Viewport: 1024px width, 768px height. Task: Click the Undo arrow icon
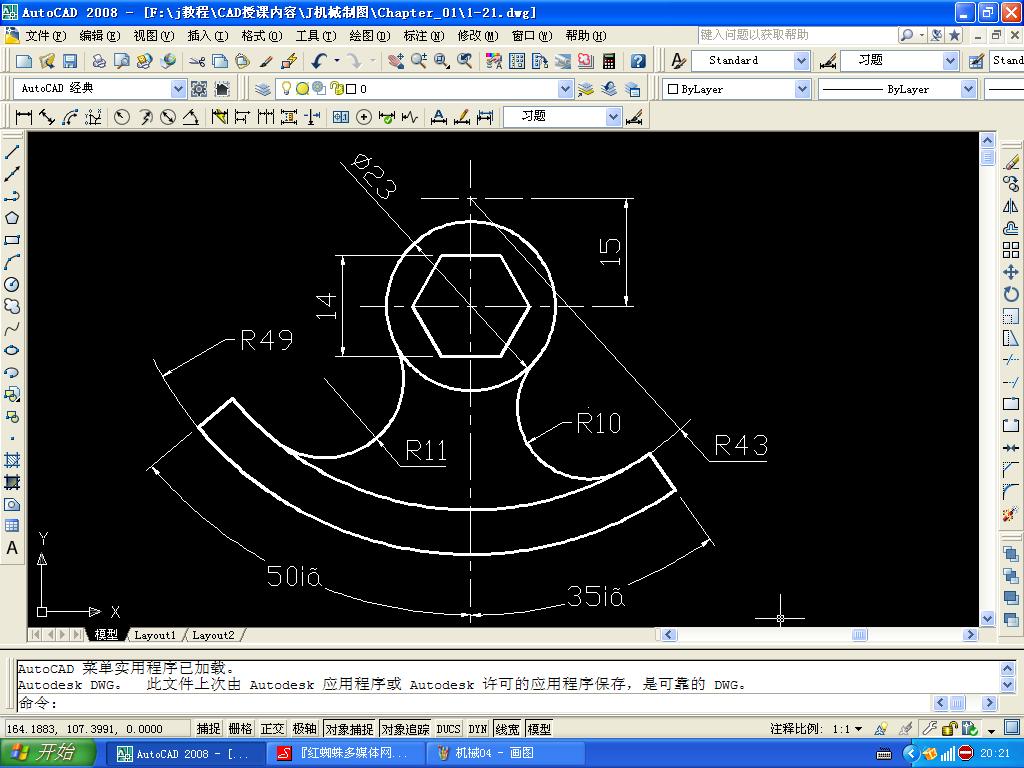tap(319, 61)
